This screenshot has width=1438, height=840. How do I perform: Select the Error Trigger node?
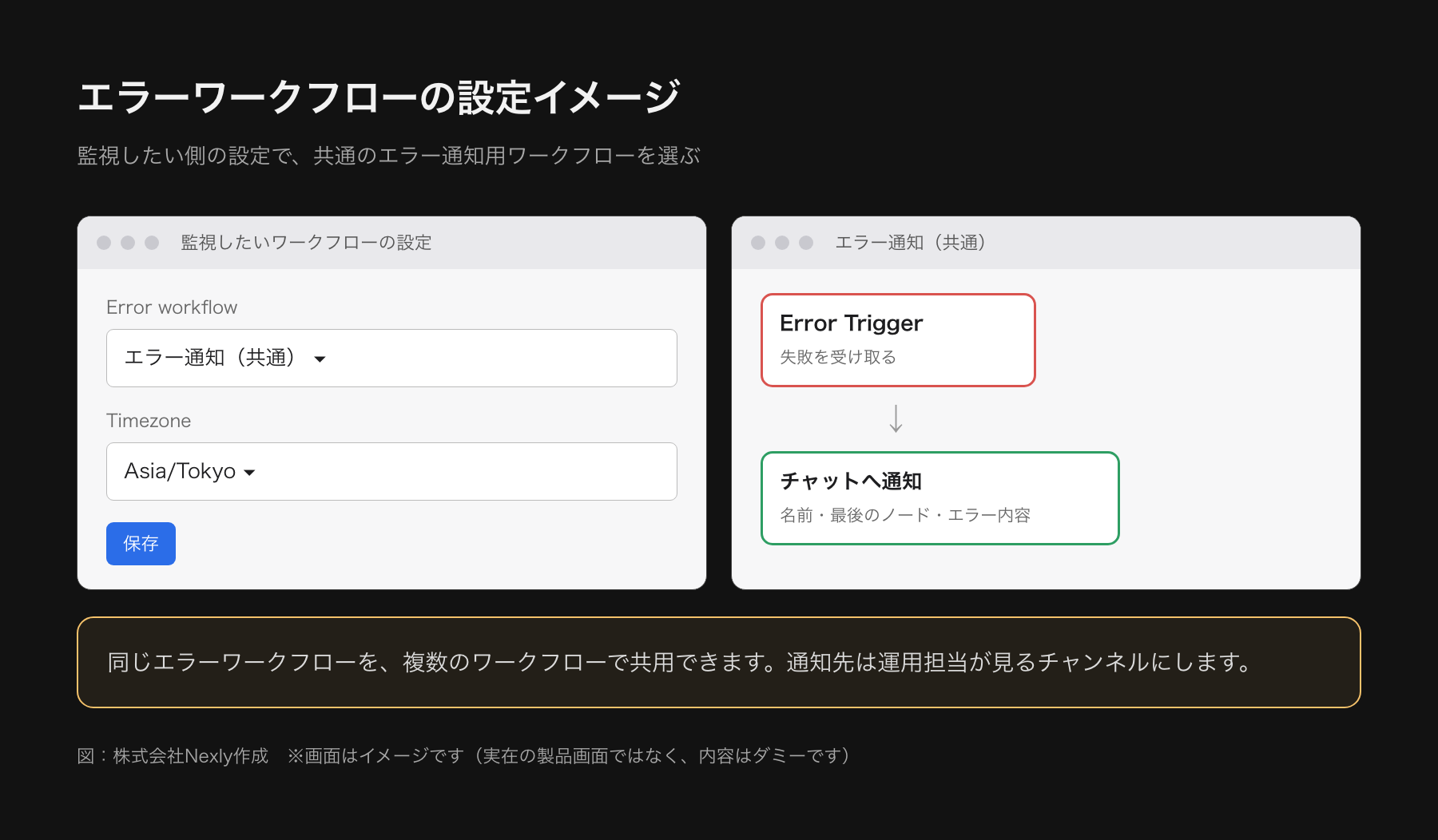point(898,340)
